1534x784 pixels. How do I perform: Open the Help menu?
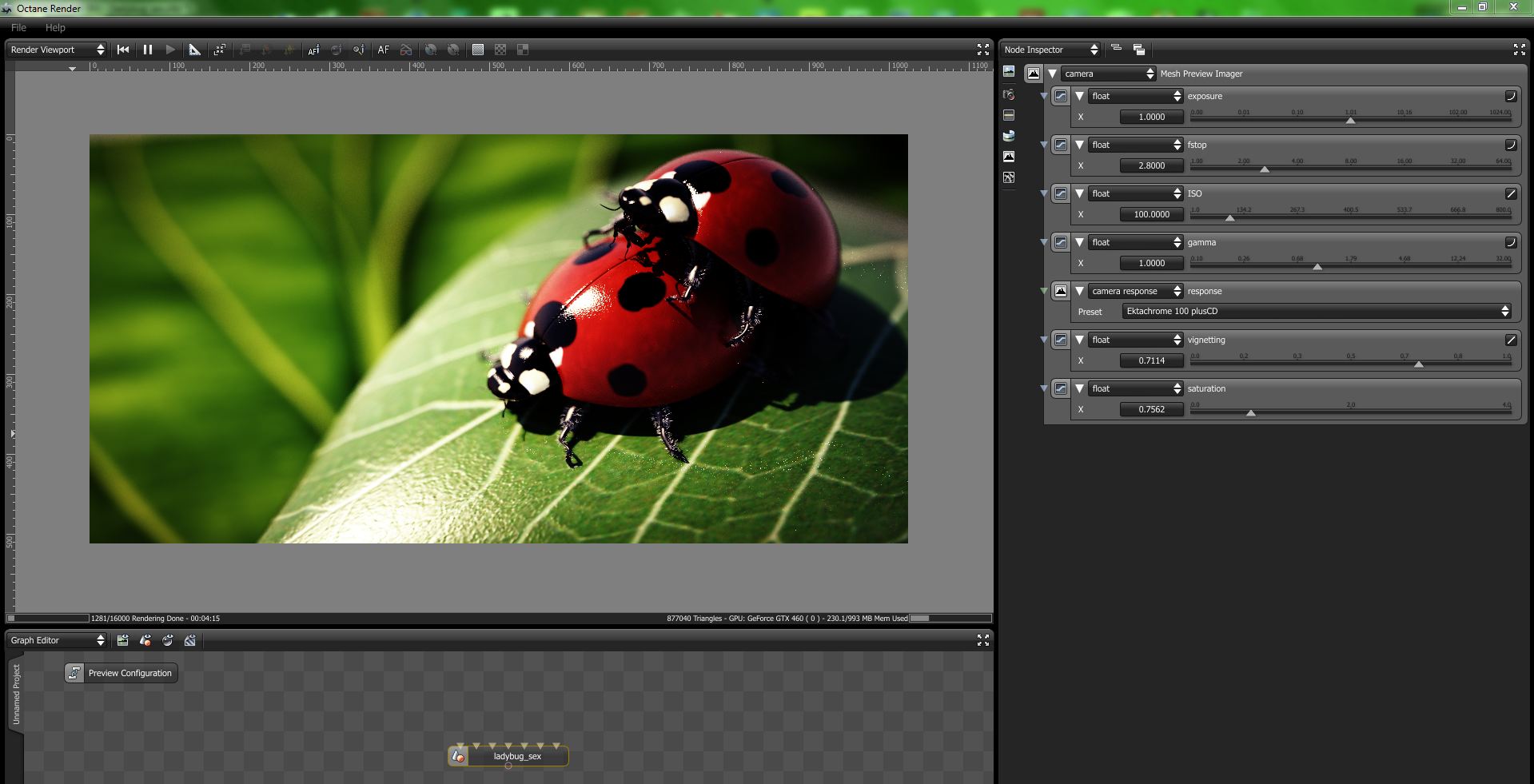point(55,27)
